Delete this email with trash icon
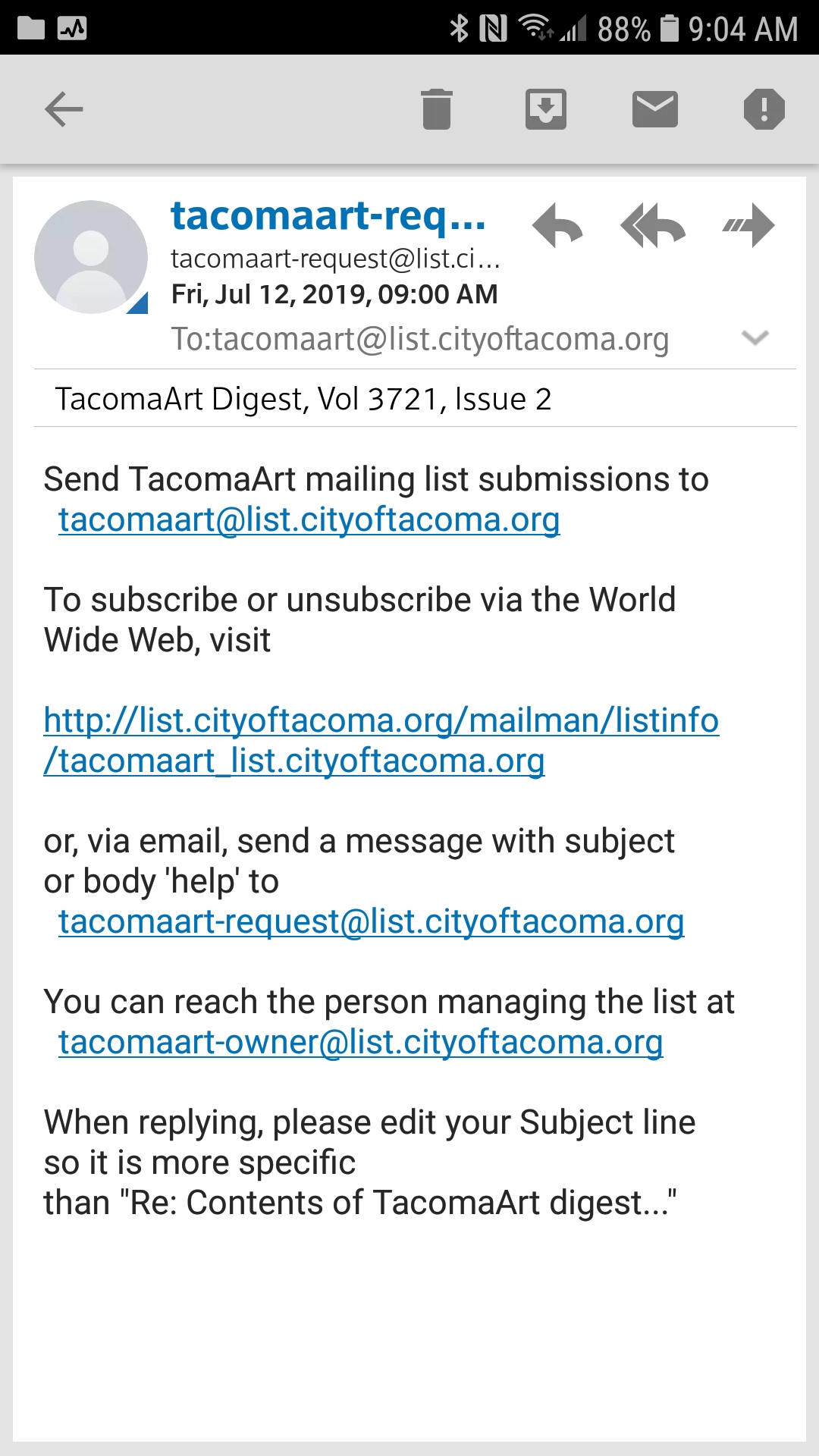 (437, 109)
